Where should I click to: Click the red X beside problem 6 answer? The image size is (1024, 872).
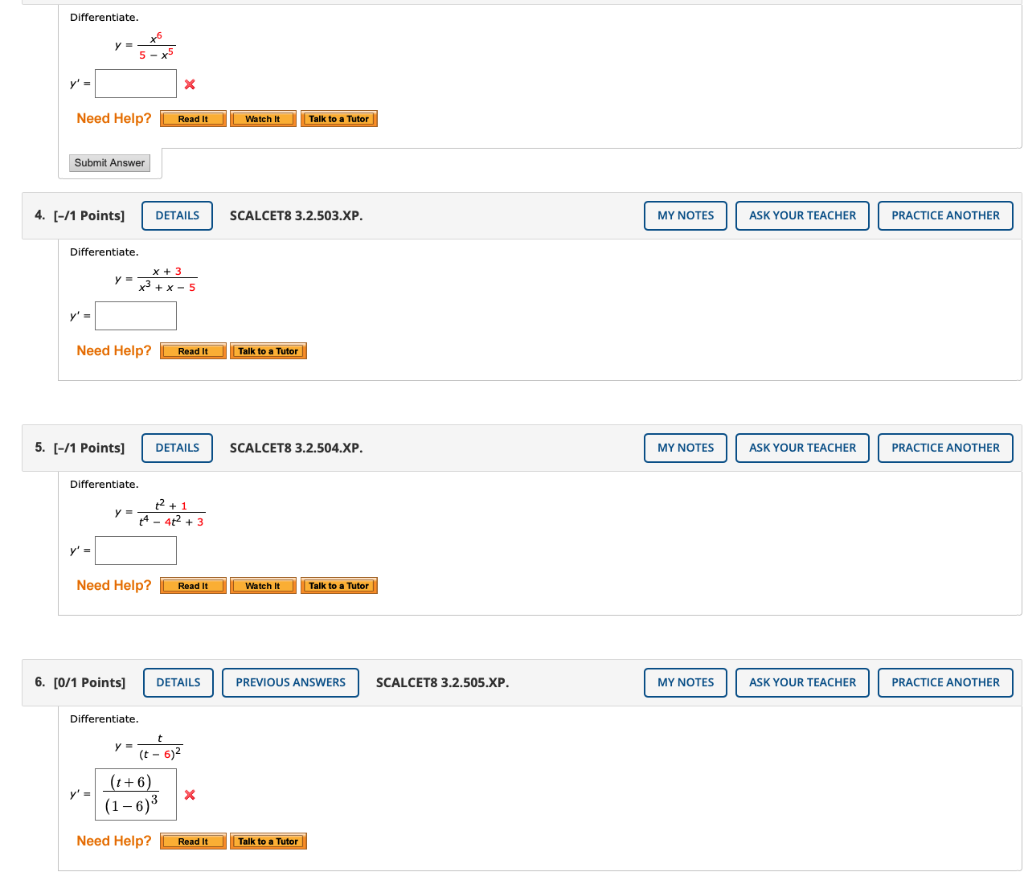[190, 794]
